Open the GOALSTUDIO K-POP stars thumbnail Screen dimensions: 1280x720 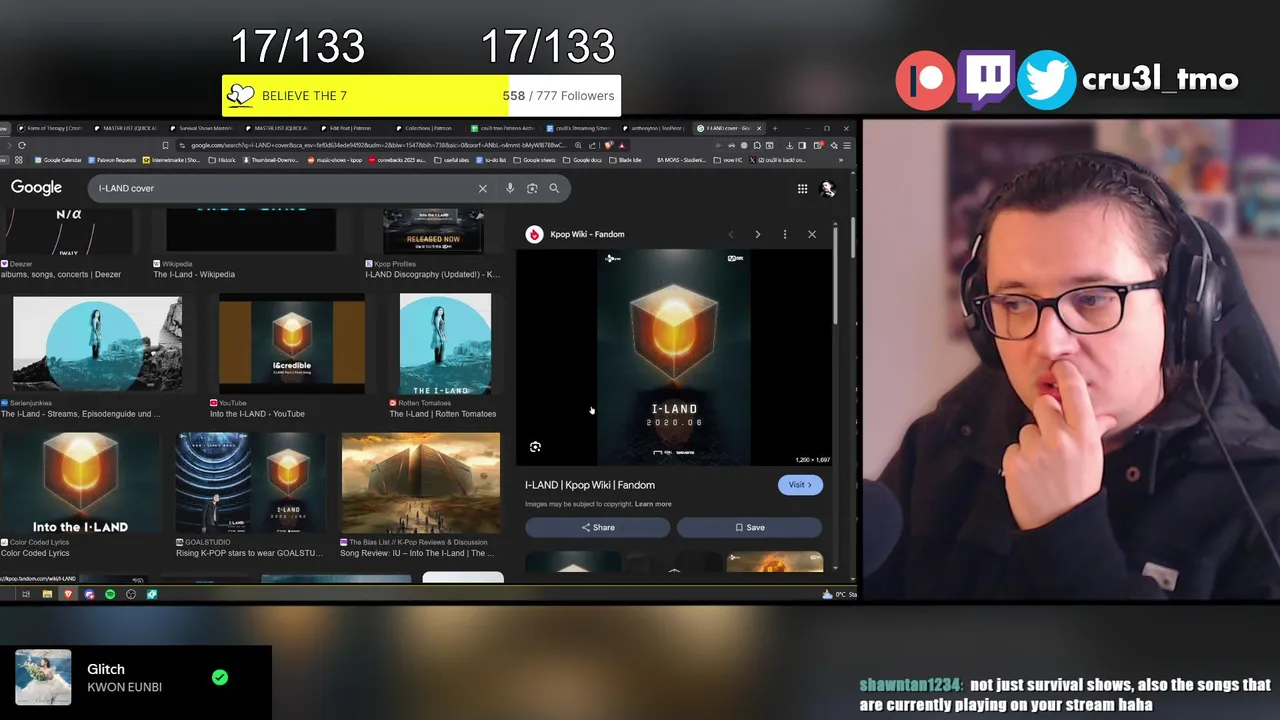click(250, 484)
